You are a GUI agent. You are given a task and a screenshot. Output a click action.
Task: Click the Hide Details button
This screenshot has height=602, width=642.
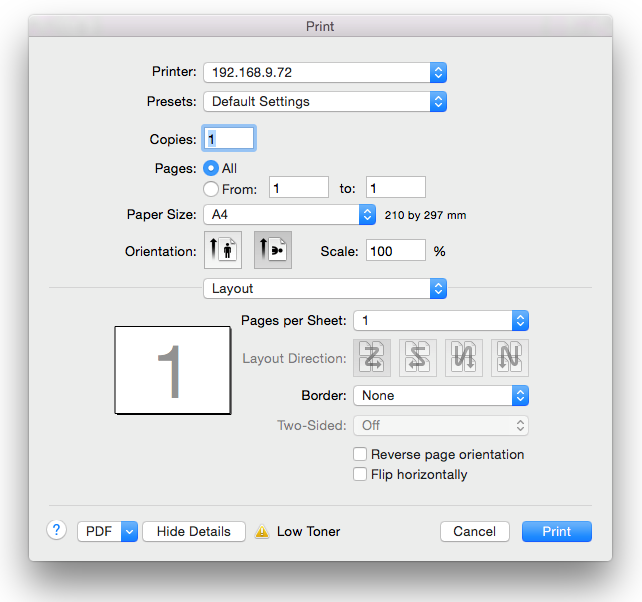tap(194, 531)
